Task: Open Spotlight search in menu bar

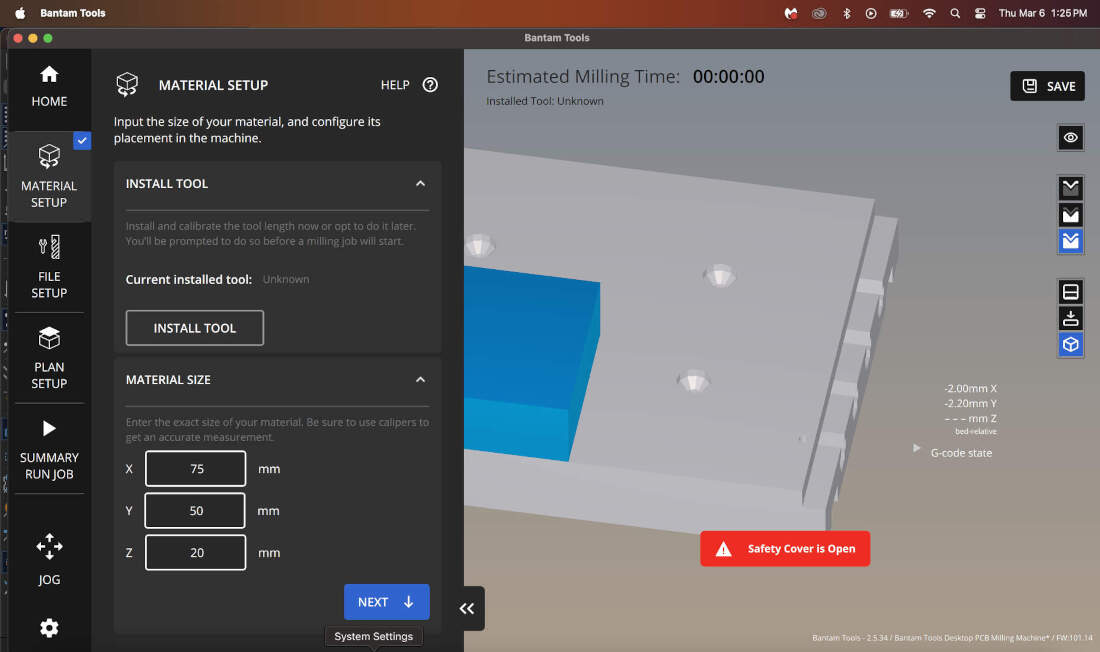Action: click(x=955, y=13)
